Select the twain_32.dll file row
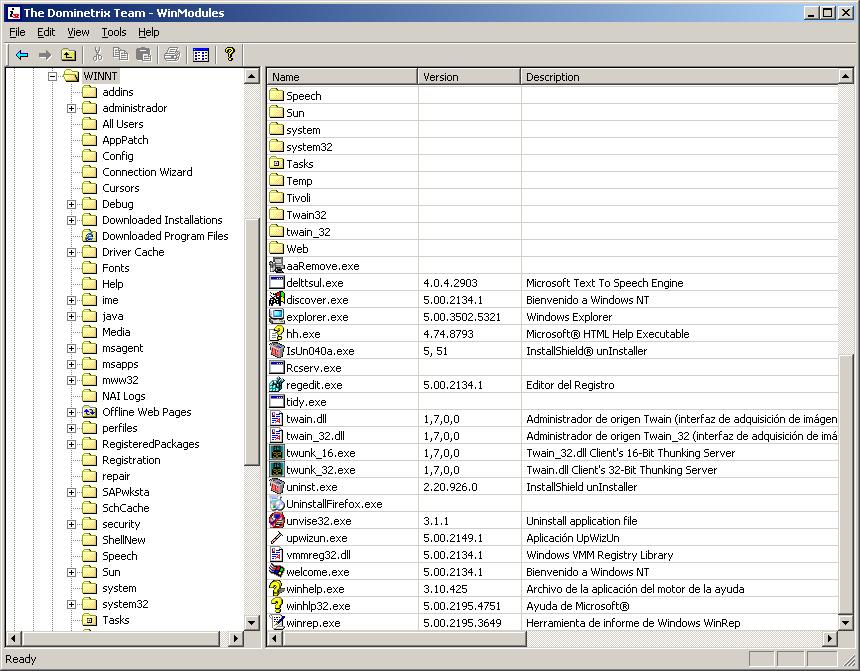This screenshot has width=860, height=671. (x=552, y=436)
